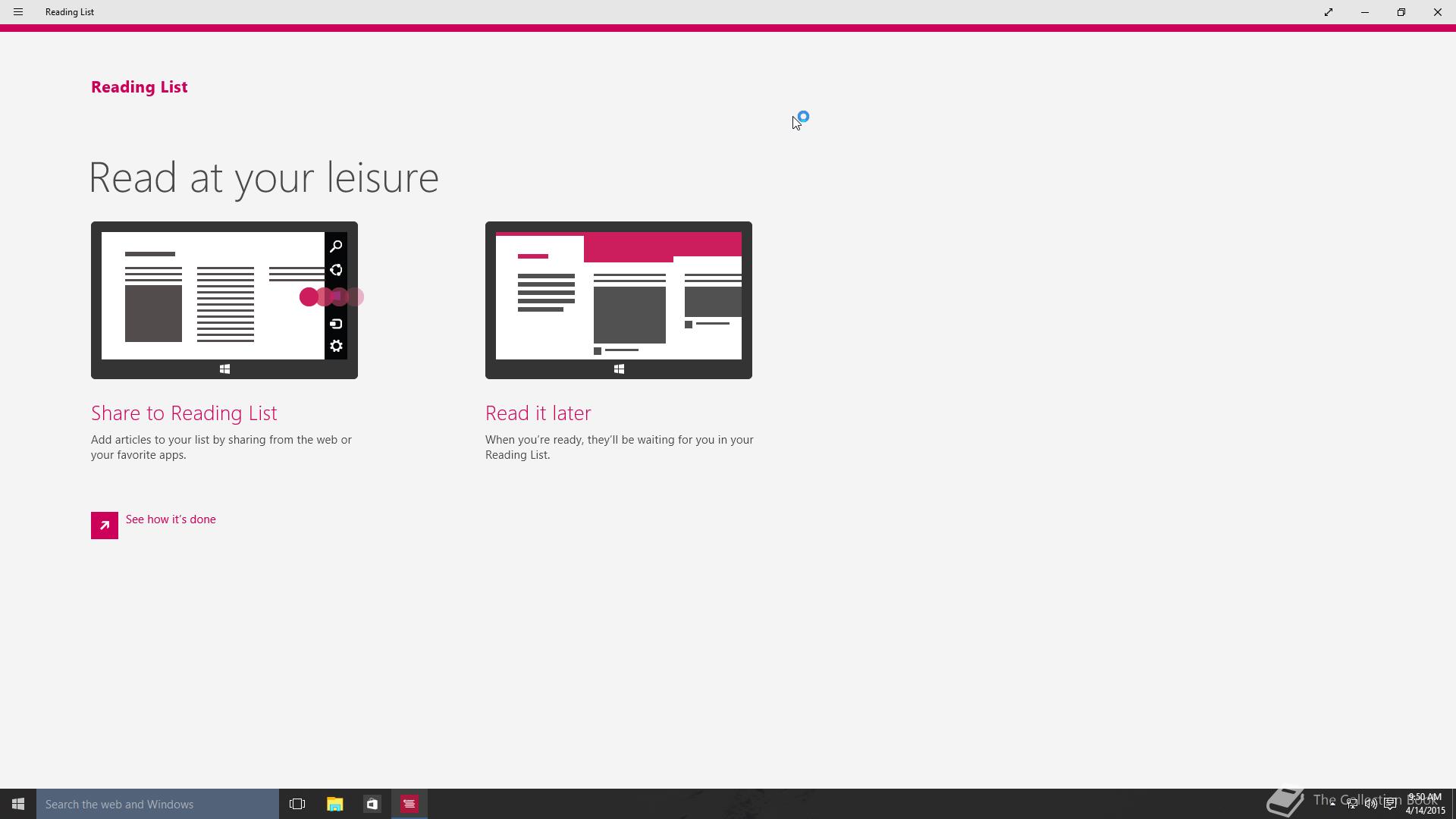Viewport: 1456px width, 819px height.
Task: Click the 'Search the web and Windows' box
Action: [158, 804]
